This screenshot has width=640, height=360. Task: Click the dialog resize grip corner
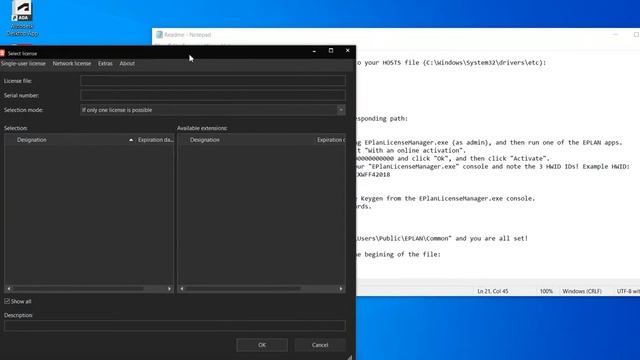point(349,357)
